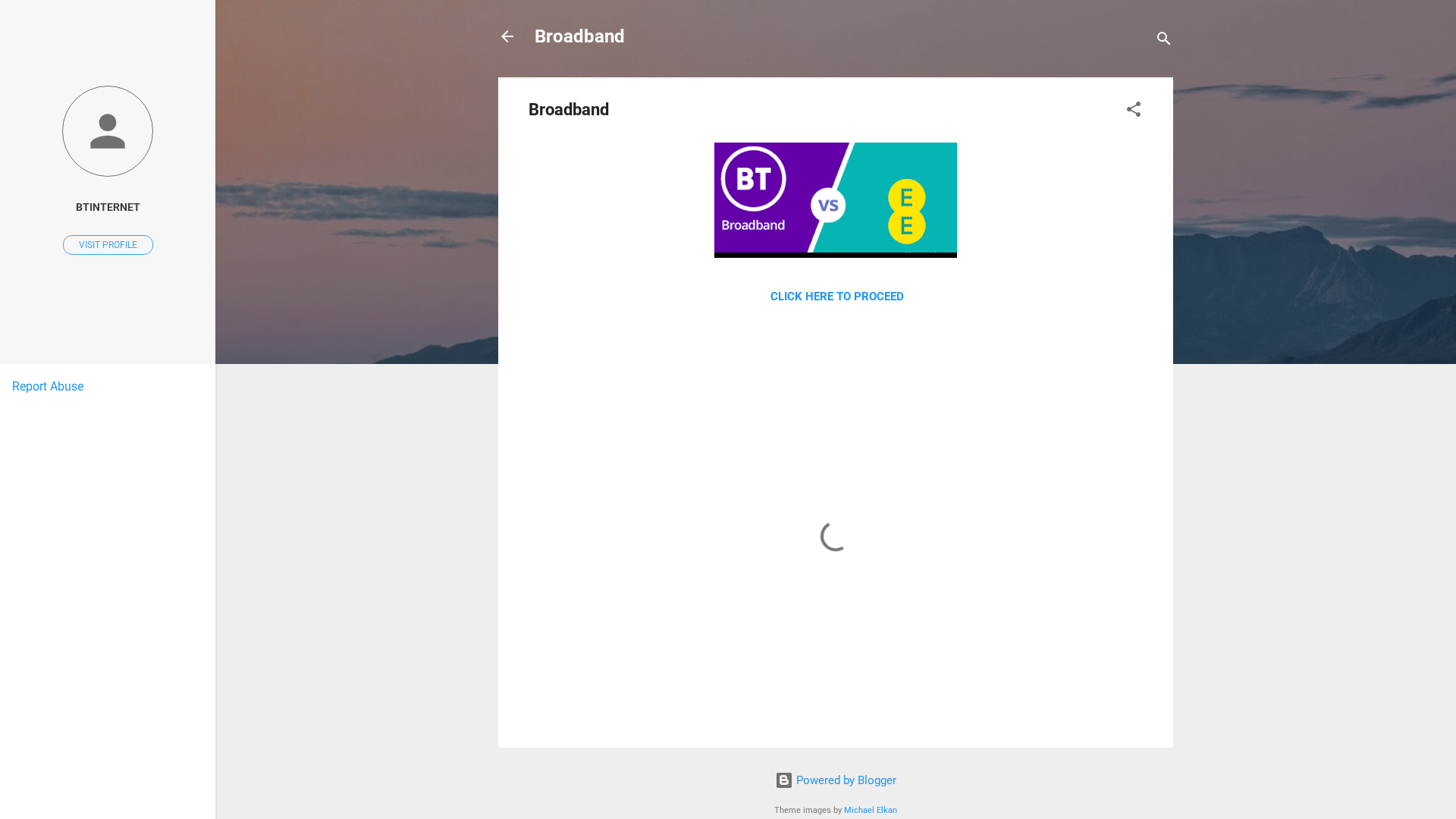
Task: Click the VISIT PROFILE button
Action: coord(107,244)
